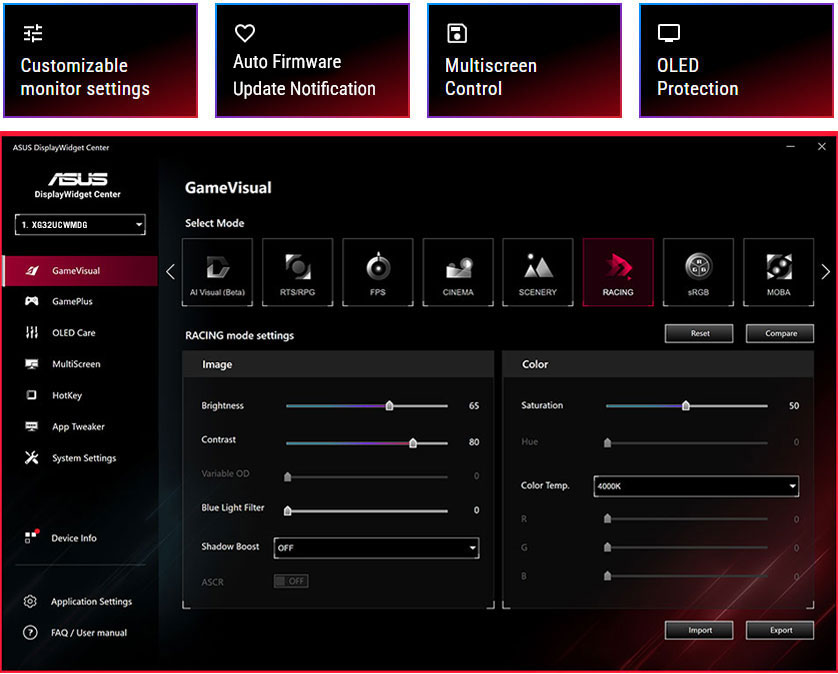Open GamePlus in the sidebar
Viewport: 838px width, 674px height.
click(x=72, y=301)
